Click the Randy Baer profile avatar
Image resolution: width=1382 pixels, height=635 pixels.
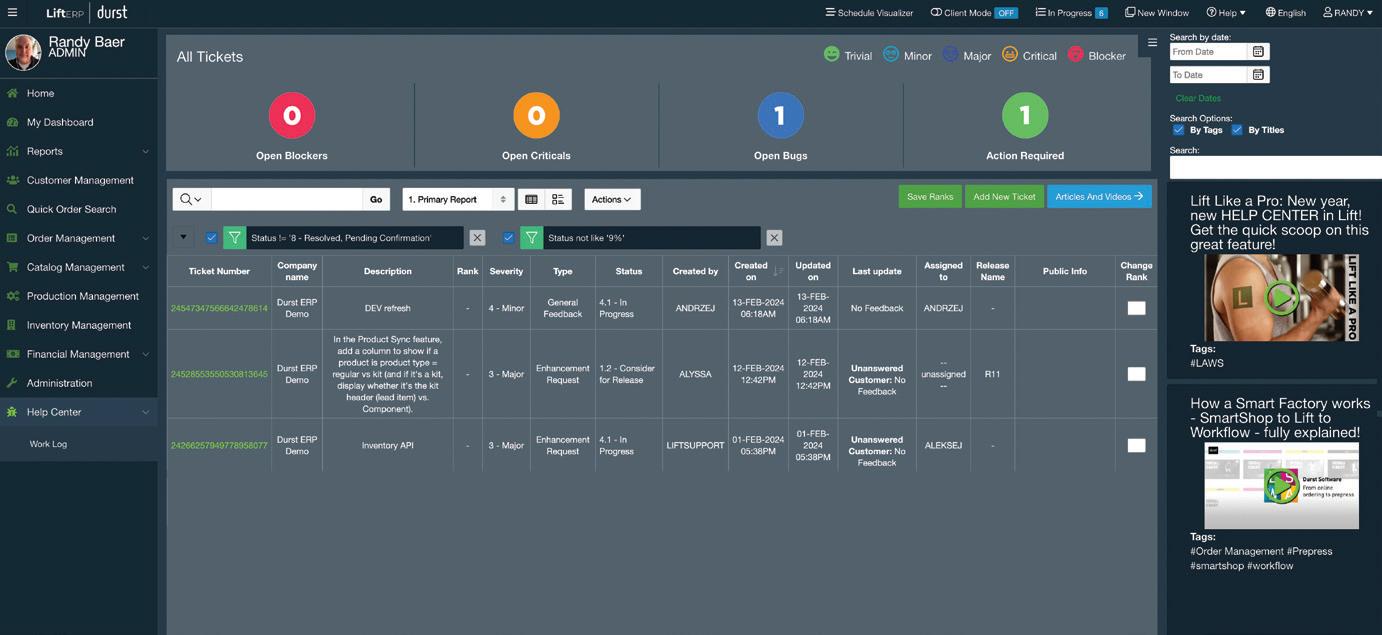pyautogui.click(x=23, y=51)
